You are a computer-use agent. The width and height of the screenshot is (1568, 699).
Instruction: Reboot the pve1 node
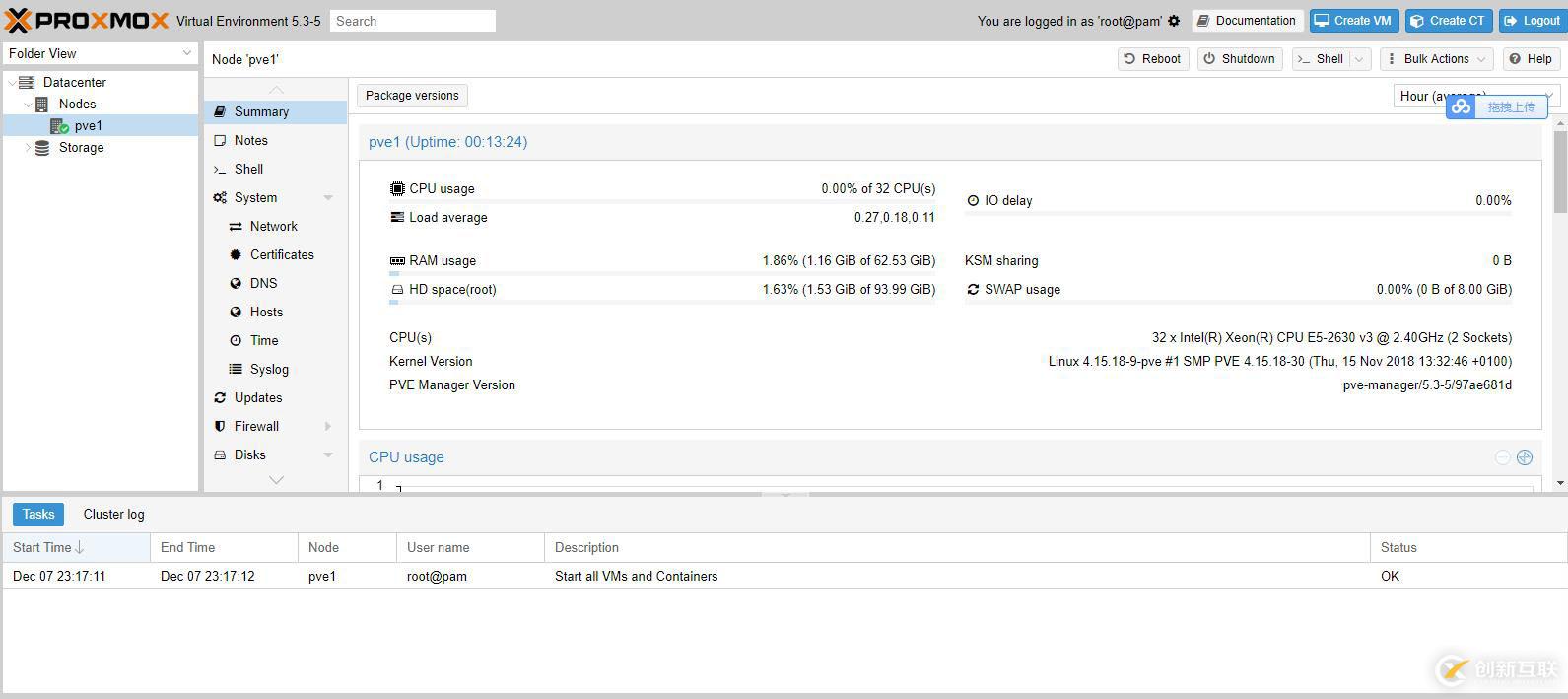point(1152,59)
